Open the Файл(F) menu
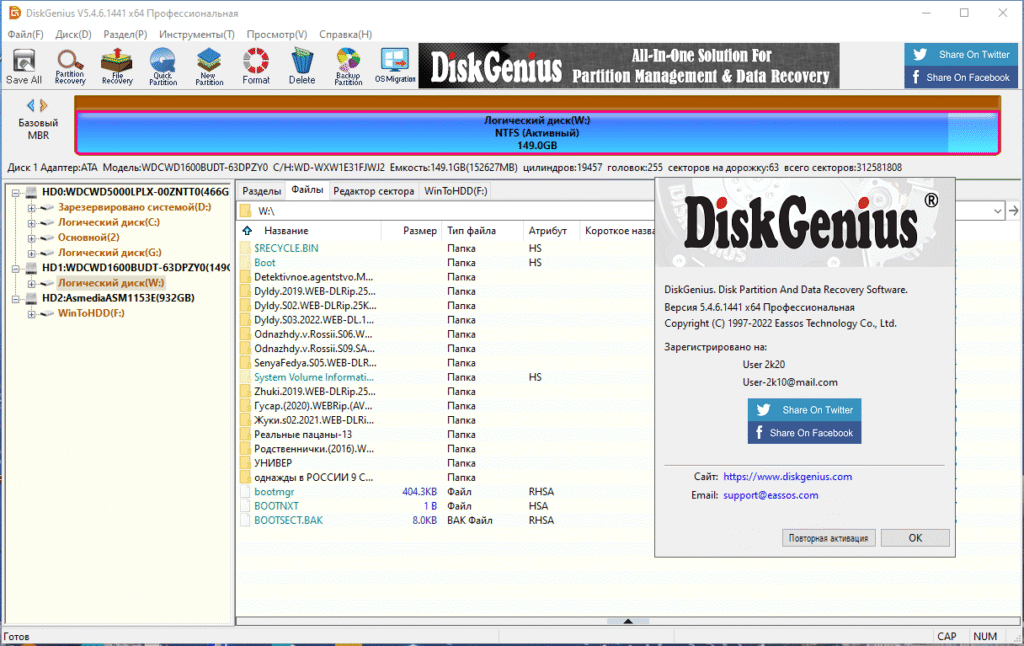 click(x=25, y=35)
